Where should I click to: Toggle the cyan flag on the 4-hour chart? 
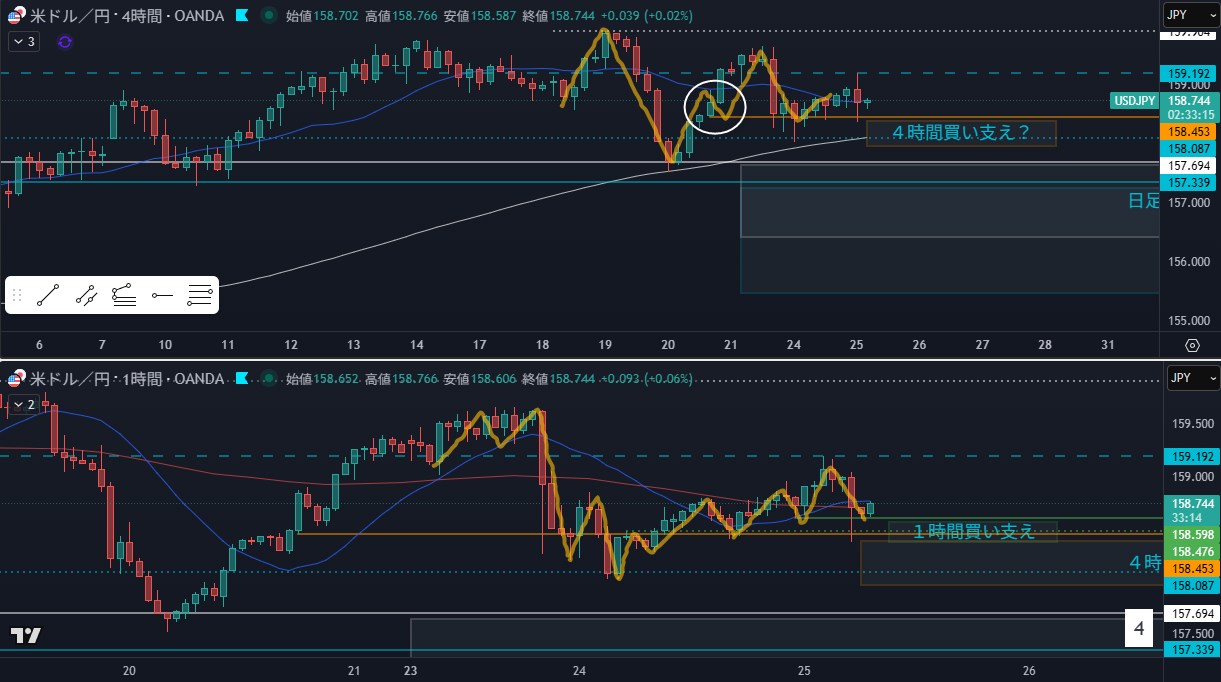tap(243, 16)
